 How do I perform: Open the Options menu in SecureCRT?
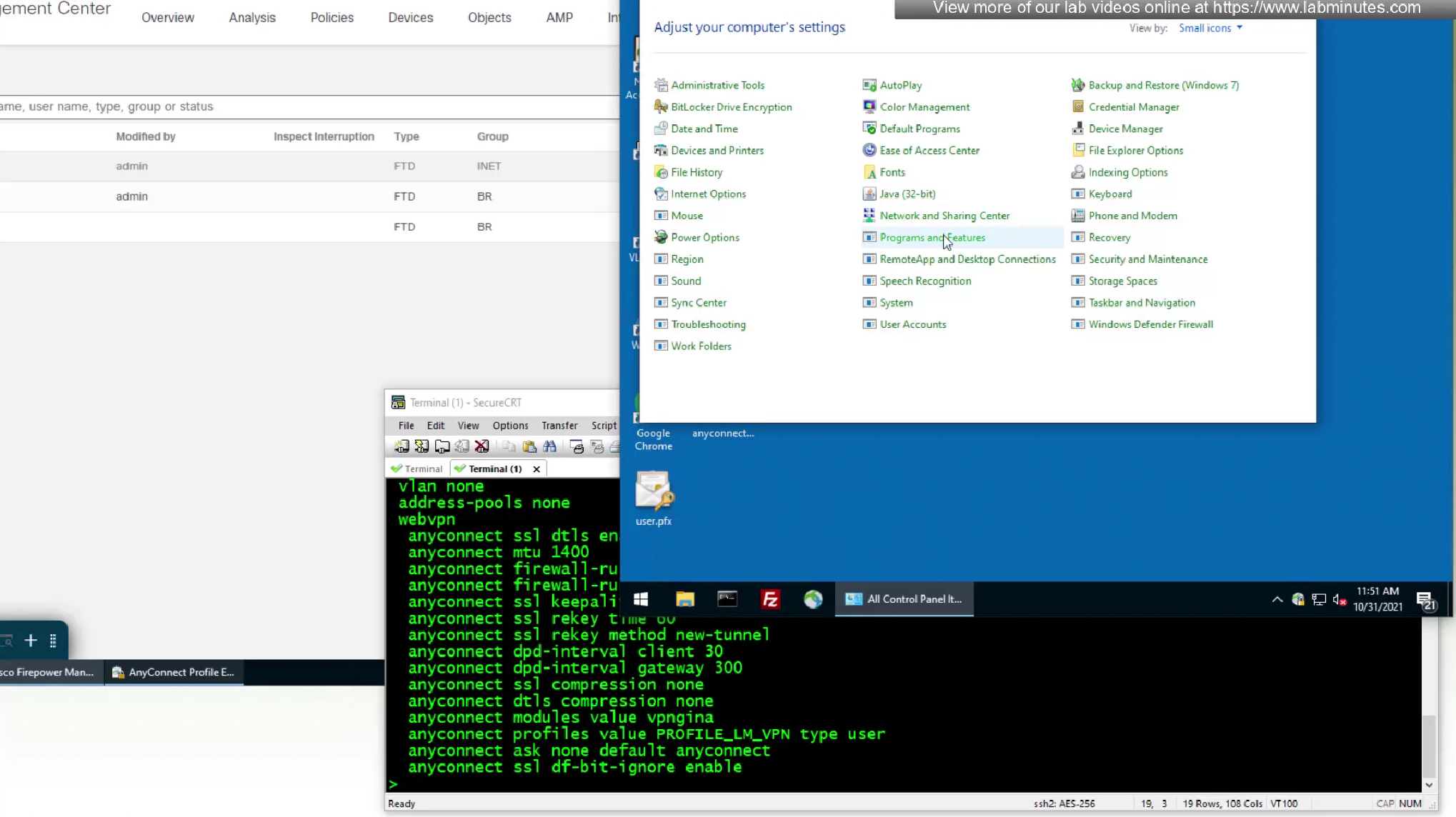pos(510,426)
